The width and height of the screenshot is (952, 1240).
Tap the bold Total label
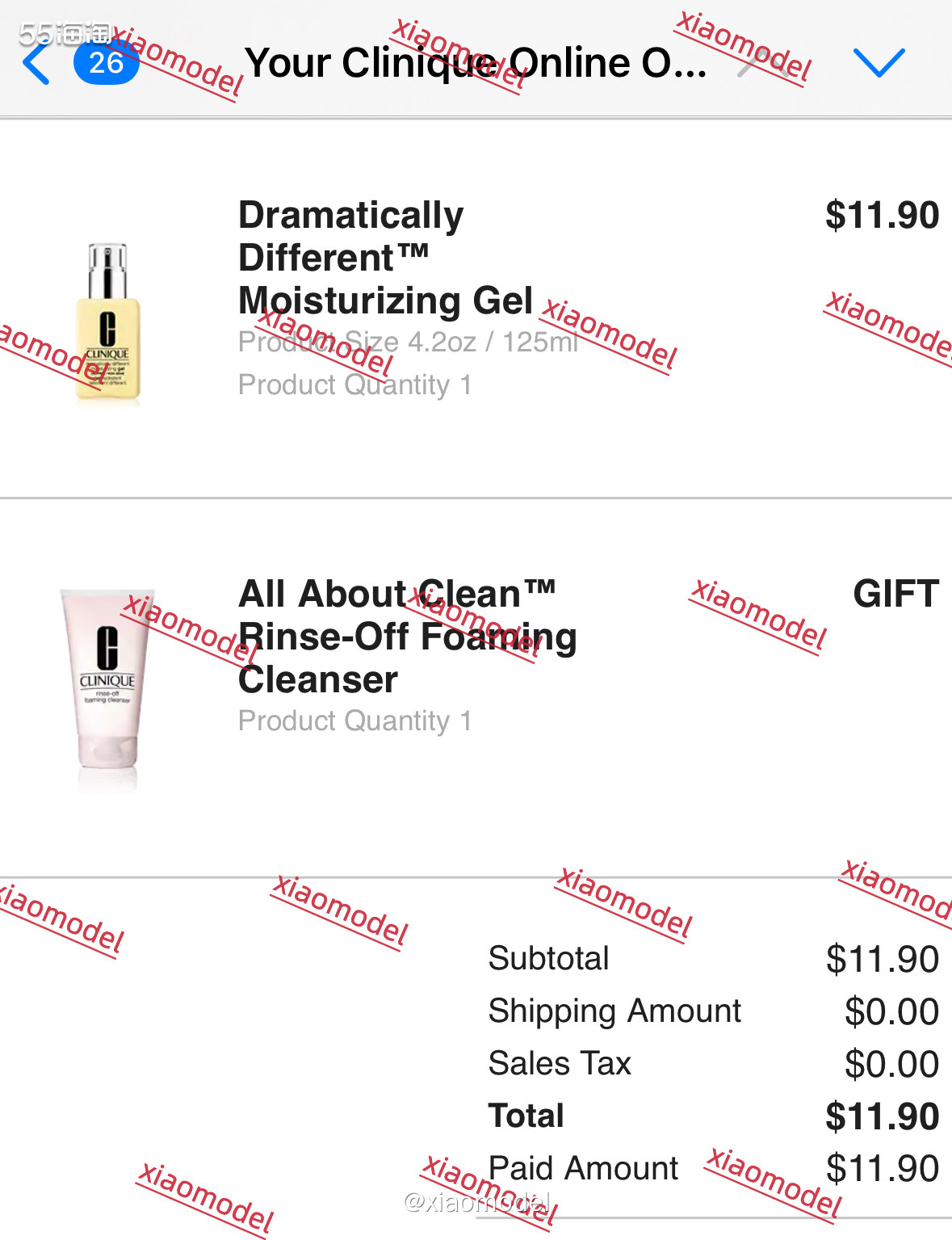526,1116
